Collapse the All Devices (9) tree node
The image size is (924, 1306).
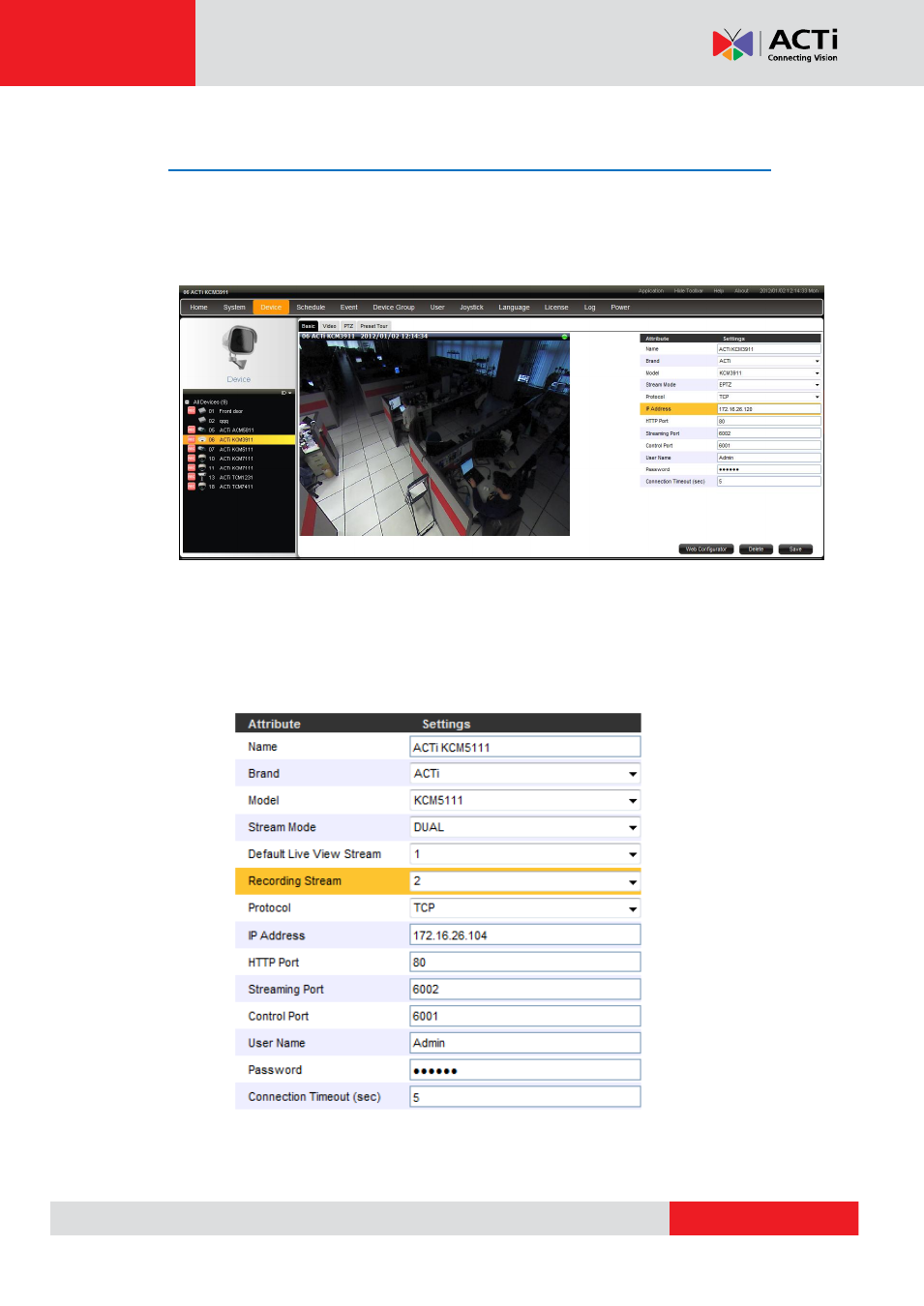[x=187, y=401]
